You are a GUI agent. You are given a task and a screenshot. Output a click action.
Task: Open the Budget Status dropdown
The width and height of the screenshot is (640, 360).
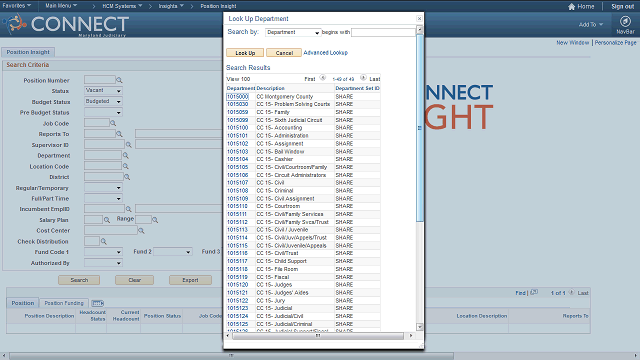click(x=103, y=101)
